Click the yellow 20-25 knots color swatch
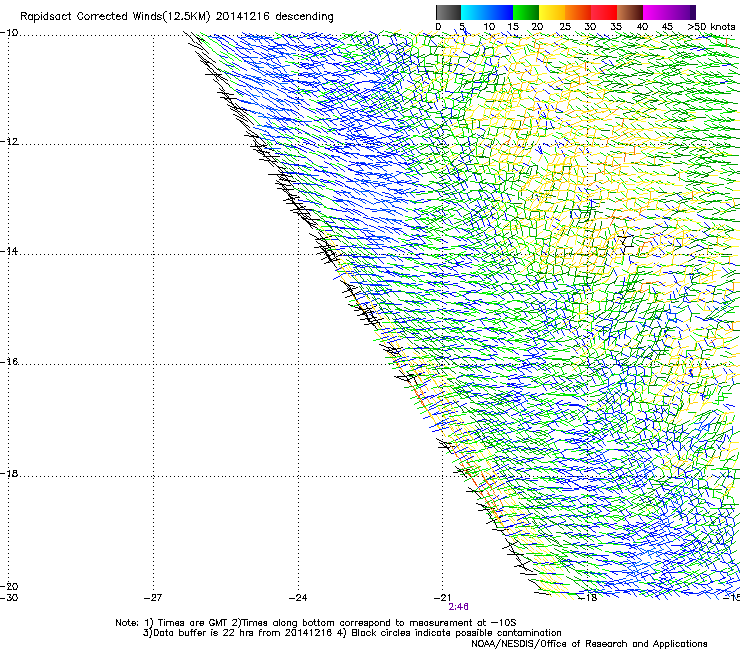 552,12
